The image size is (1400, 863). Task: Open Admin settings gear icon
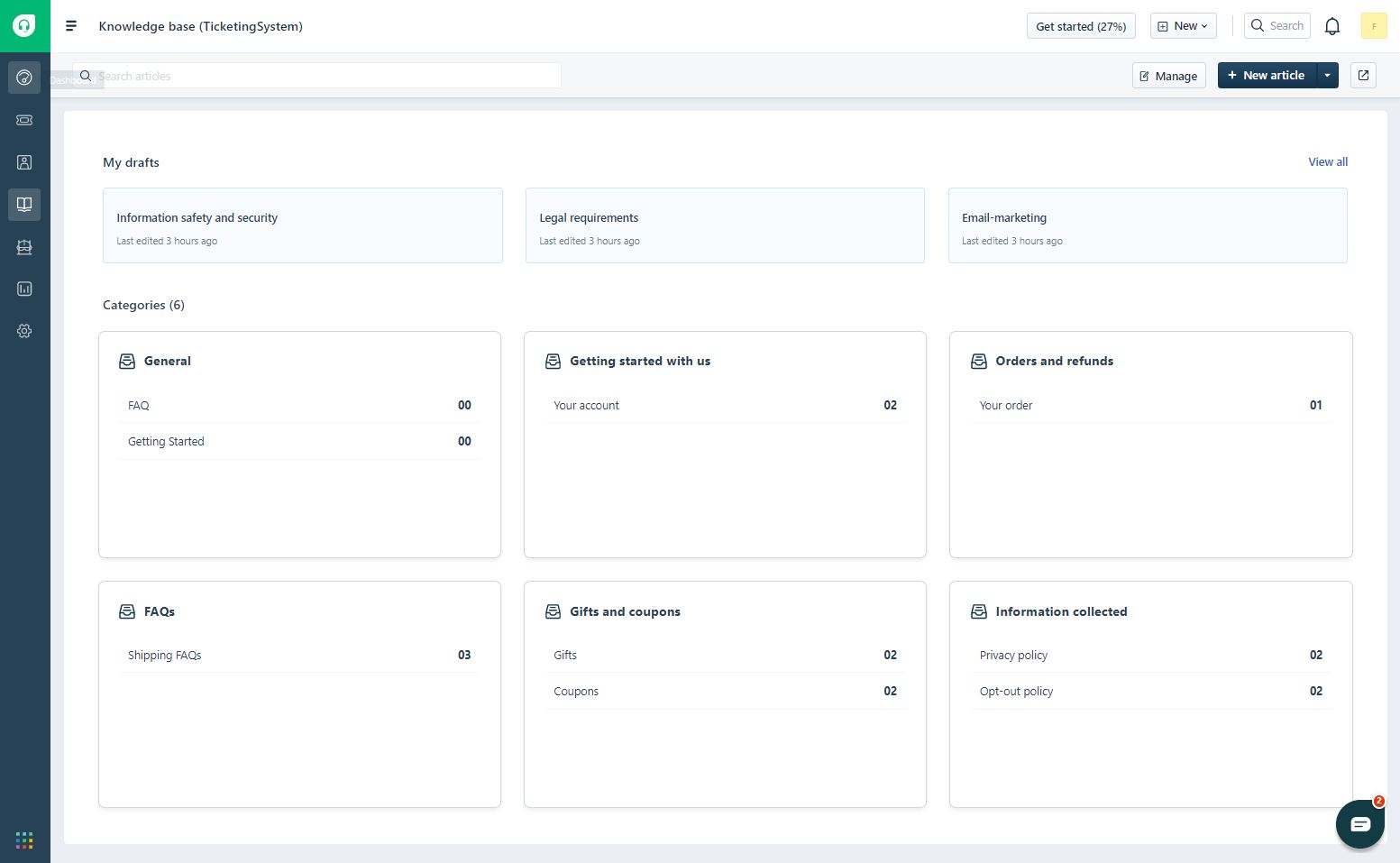pos(24,331)
